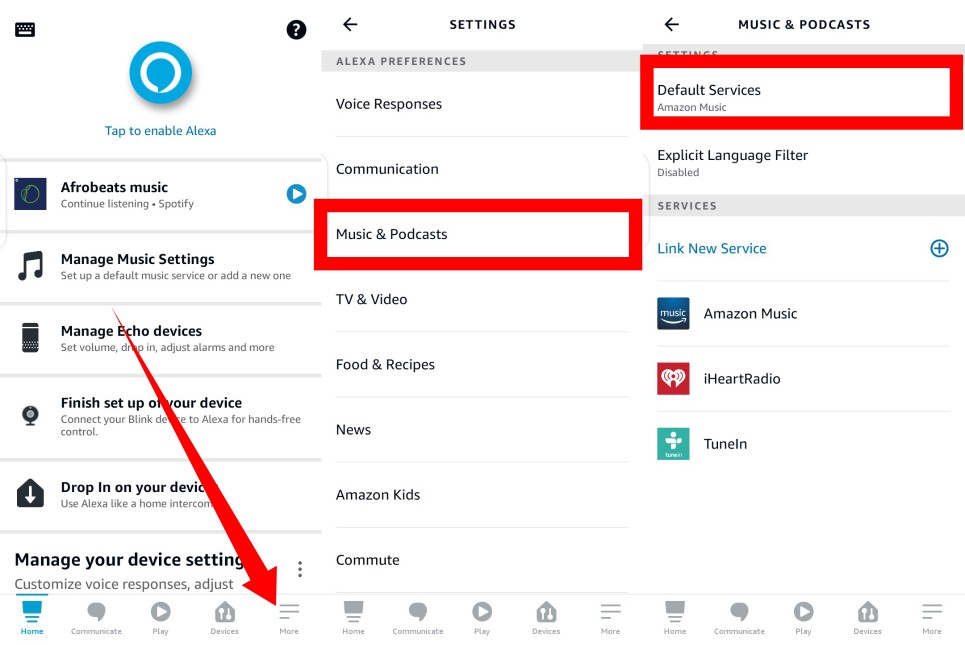Image resolution: width=965 pixels, height=645 pixels.
Task: Tap the TuneIn logo icon
Action: tap(673, 444)
